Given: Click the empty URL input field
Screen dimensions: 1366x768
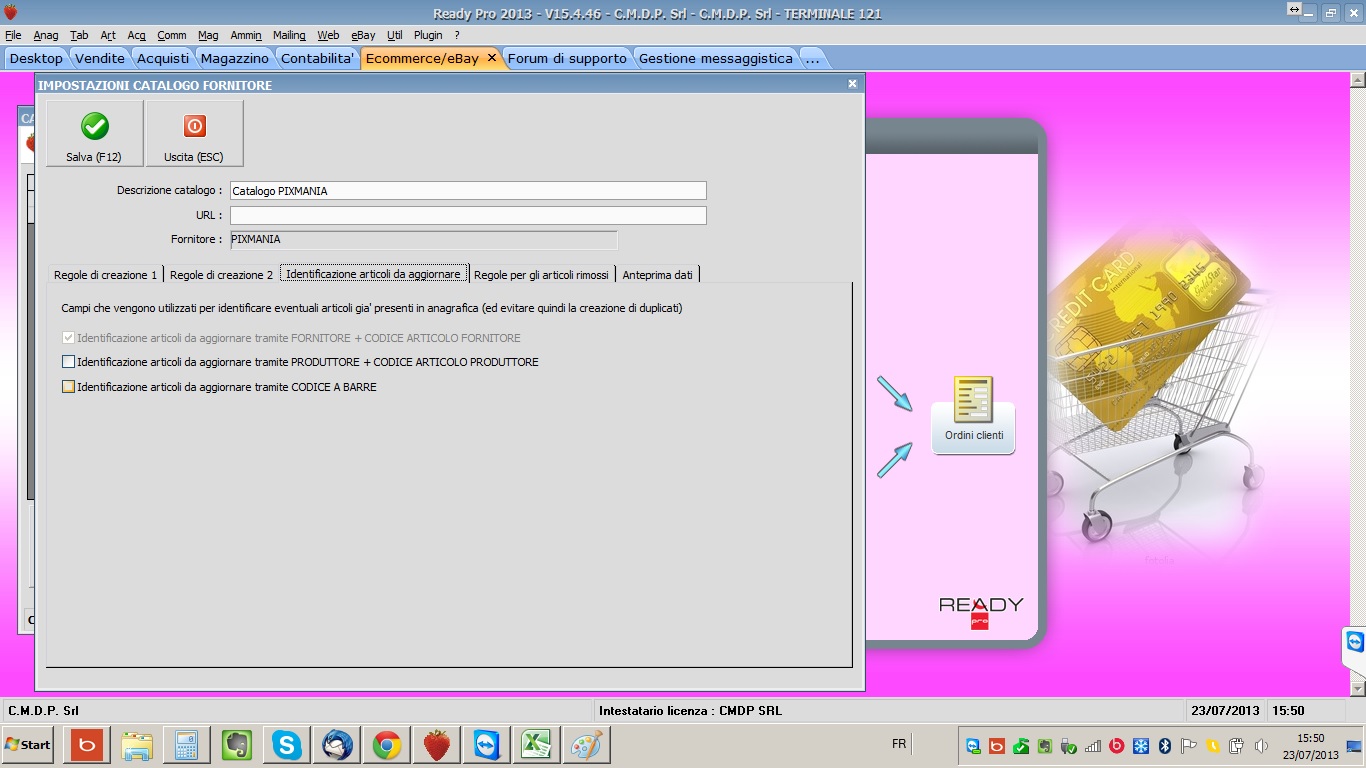Looking at the screenshot, I should click(x=468, y=216).
